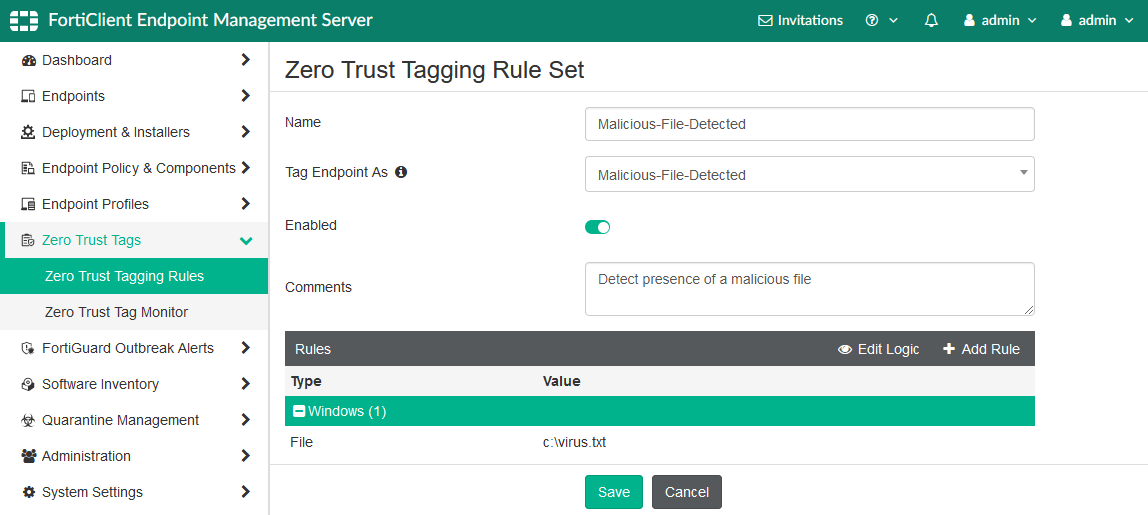Click the notifications bell icon
This screenshot has height=515, width=1148.
tap(931, 20)
